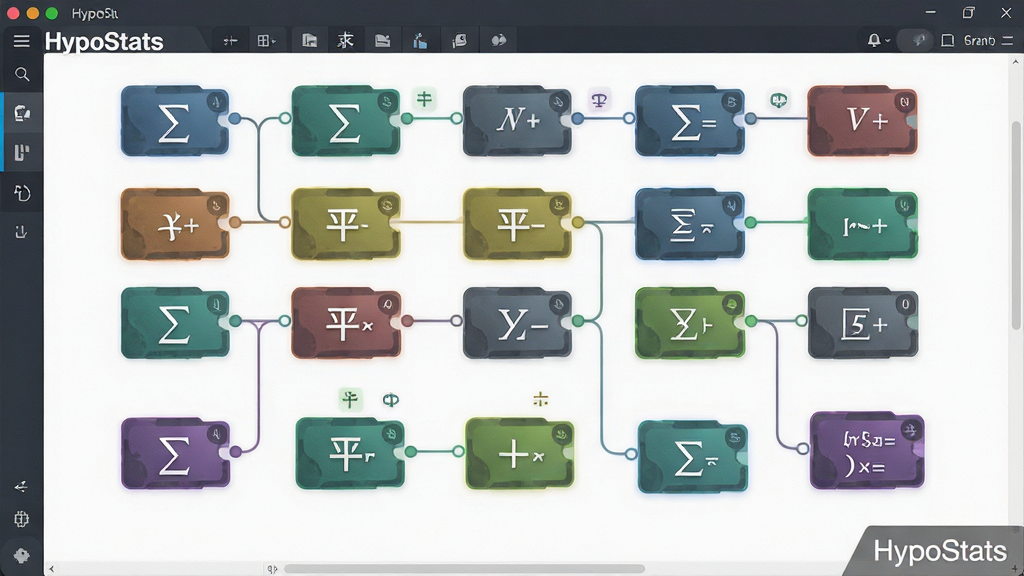Open the menu lines icon beside Grand
The height and width of the screenshot is (576, 1024).
tap(1008, 40)
